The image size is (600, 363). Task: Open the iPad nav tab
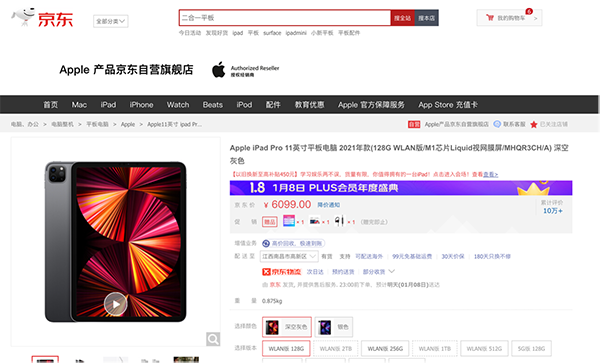click(x=108, y=105)
